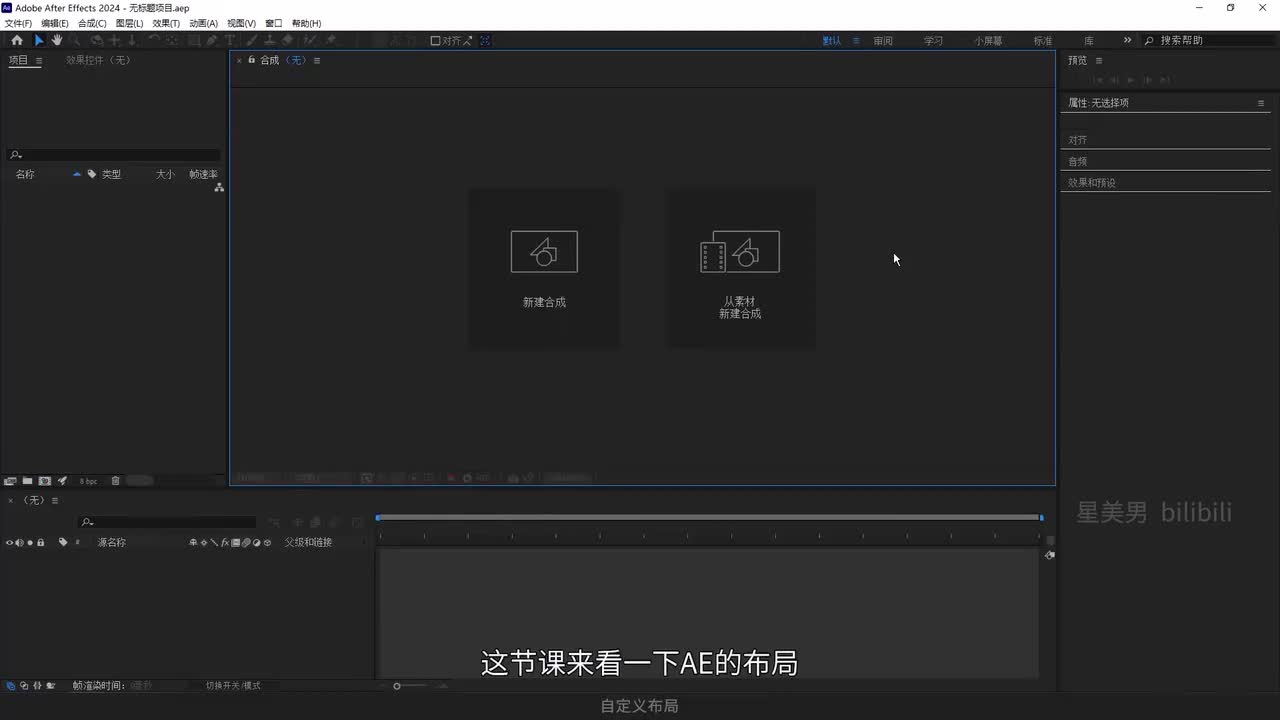Open the 合成(C) menu
This screenshot has width=1280, height=720.
click(x=92, y=23)
